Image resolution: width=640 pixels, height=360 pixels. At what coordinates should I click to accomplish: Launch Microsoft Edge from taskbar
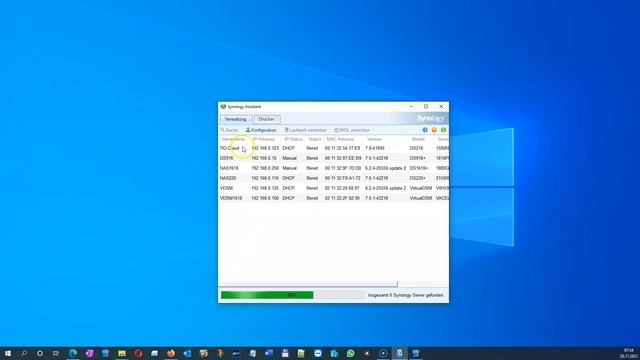[x=73, y=353]
